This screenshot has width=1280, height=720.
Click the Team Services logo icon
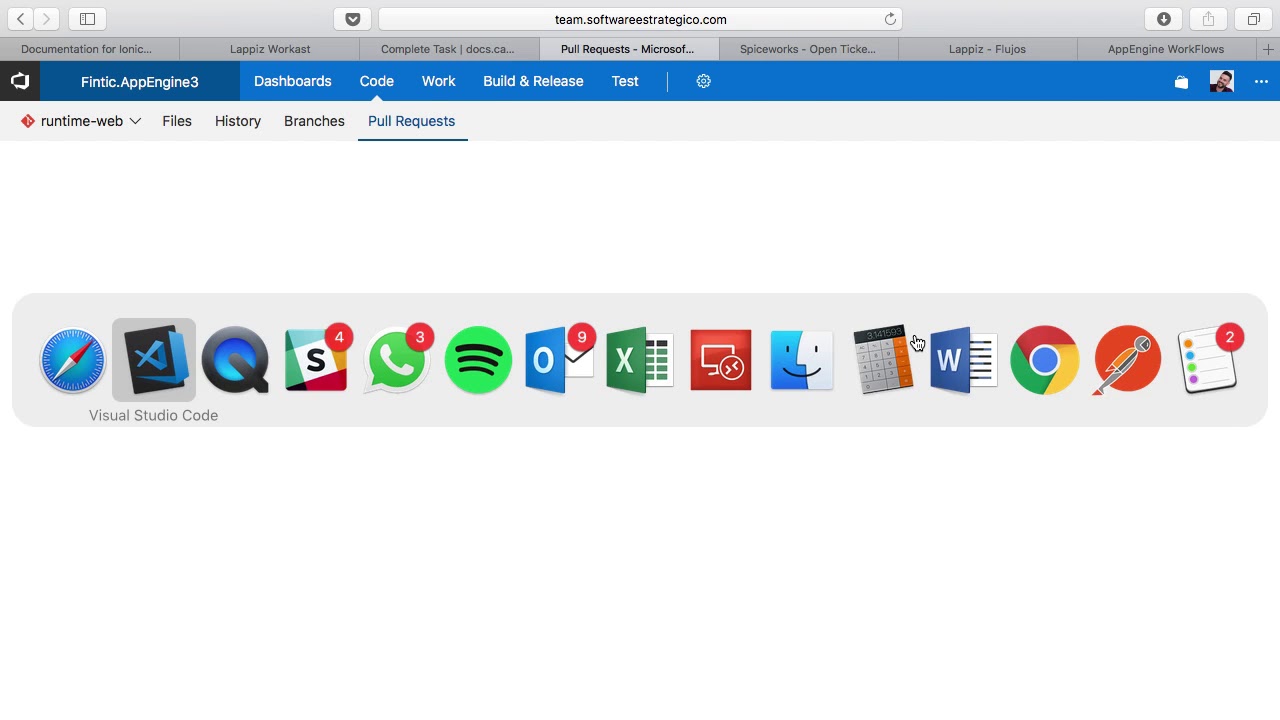tap(20, 81)
